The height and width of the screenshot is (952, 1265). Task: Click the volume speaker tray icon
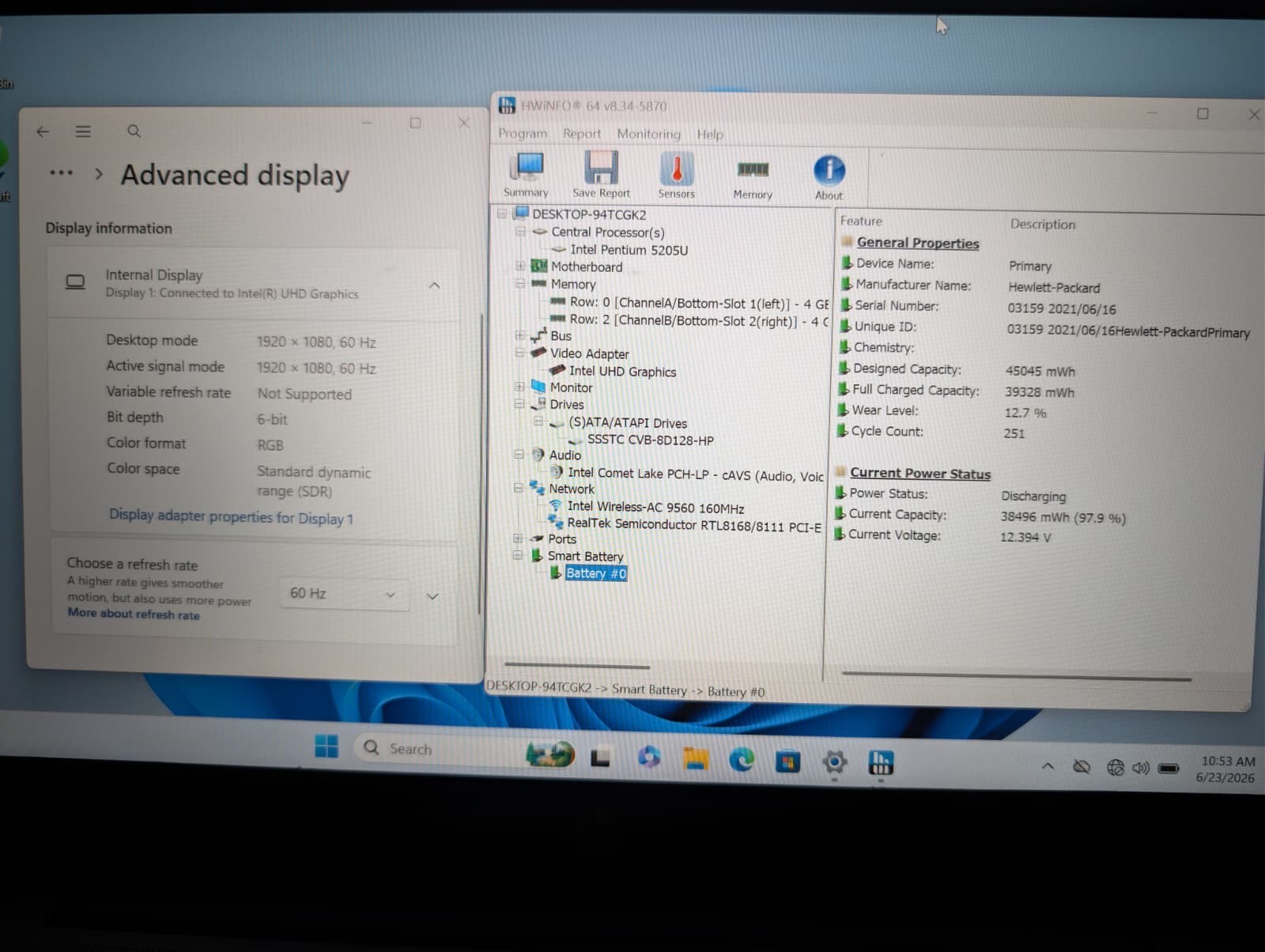tap(1140, 768)
